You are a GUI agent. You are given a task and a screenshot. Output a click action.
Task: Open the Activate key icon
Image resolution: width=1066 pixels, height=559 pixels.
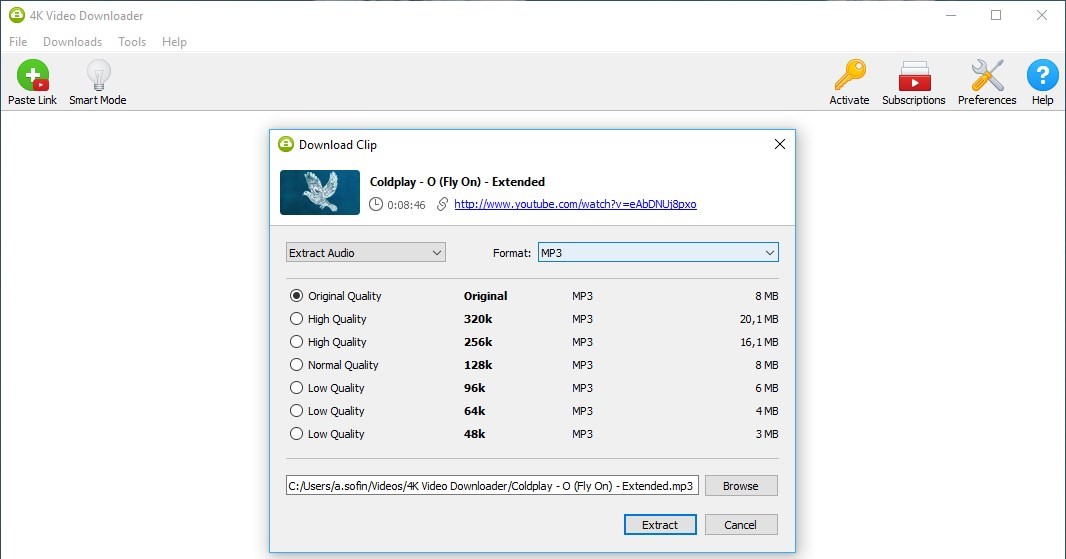[x=850, y=75]
